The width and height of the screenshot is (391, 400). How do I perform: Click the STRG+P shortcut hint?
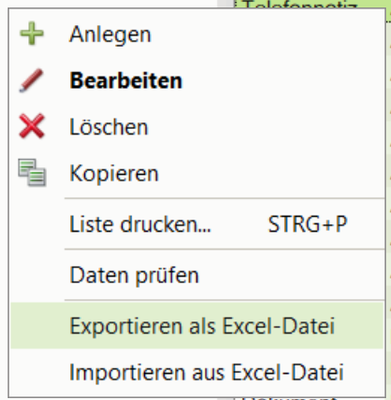click(x=308, y=224)
